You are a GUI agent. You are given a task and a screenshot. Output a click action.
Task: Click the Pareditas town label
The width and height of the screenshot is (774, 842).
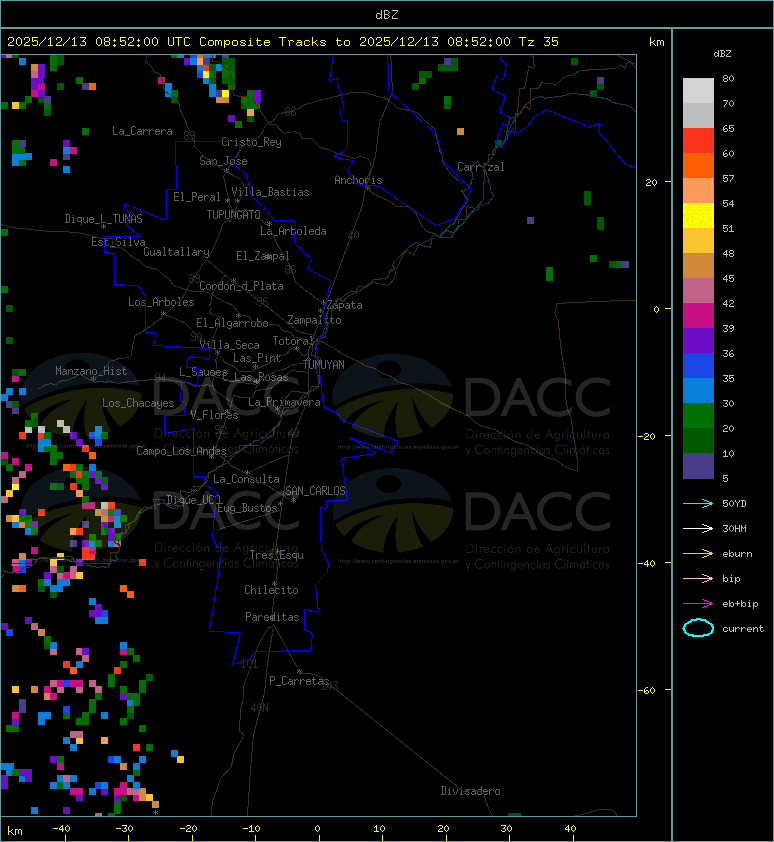click(x=272, y=617)
